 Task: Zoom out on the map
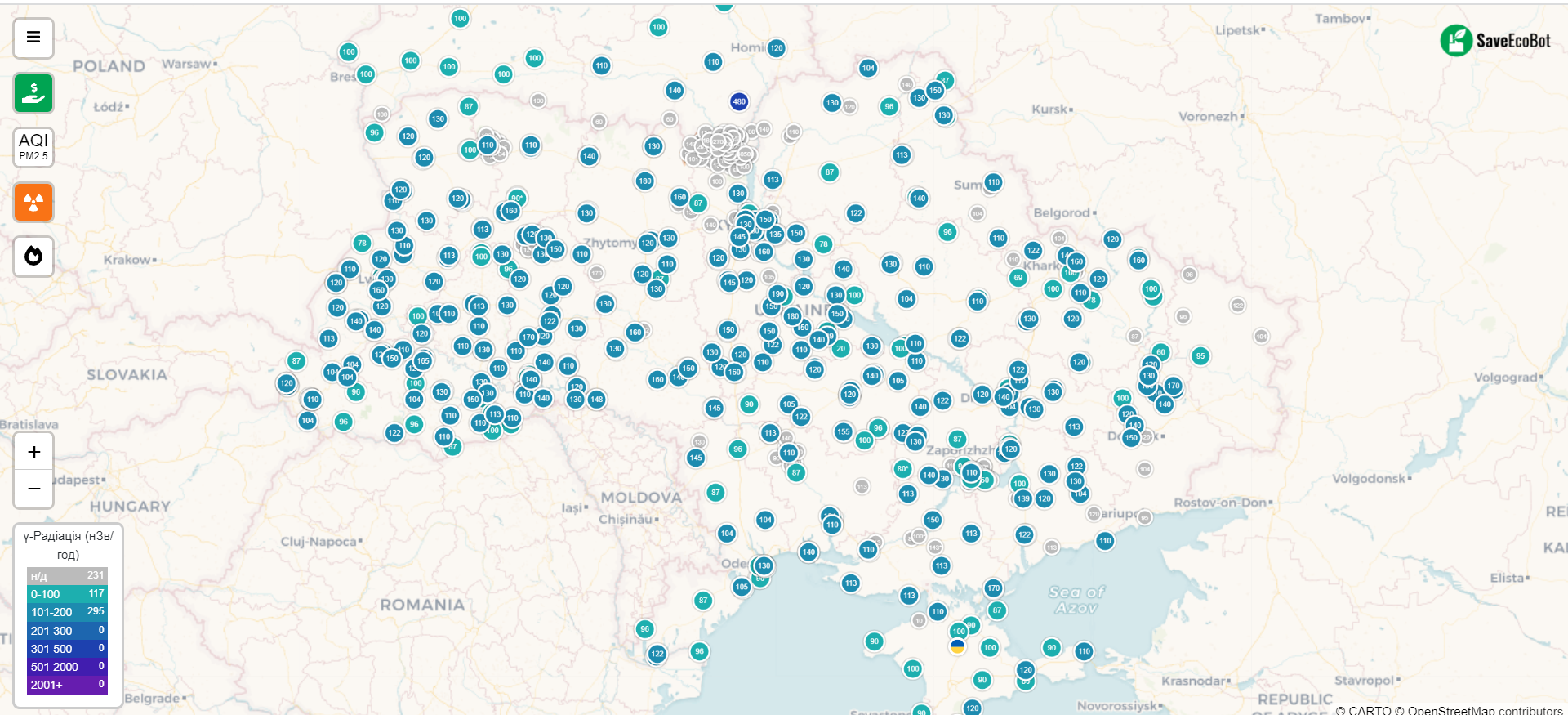33,489
